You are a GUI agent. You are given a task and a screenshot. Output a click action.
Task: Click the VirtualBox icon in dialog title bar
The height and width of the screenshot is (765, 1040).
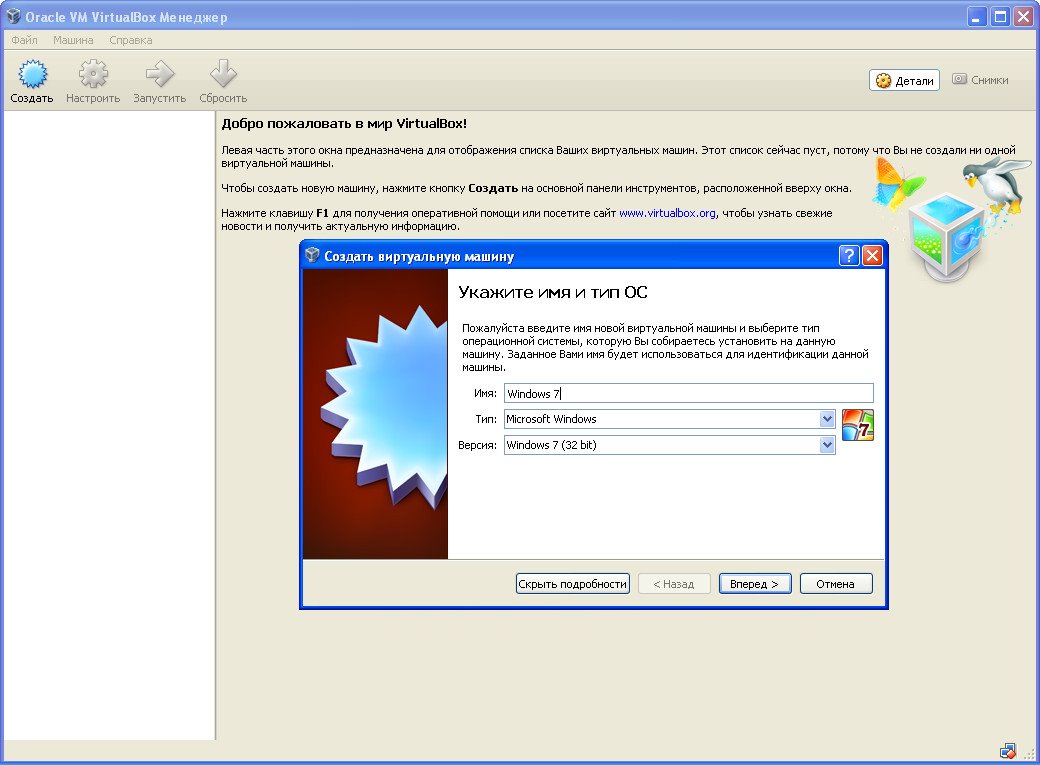click(312, 256)
